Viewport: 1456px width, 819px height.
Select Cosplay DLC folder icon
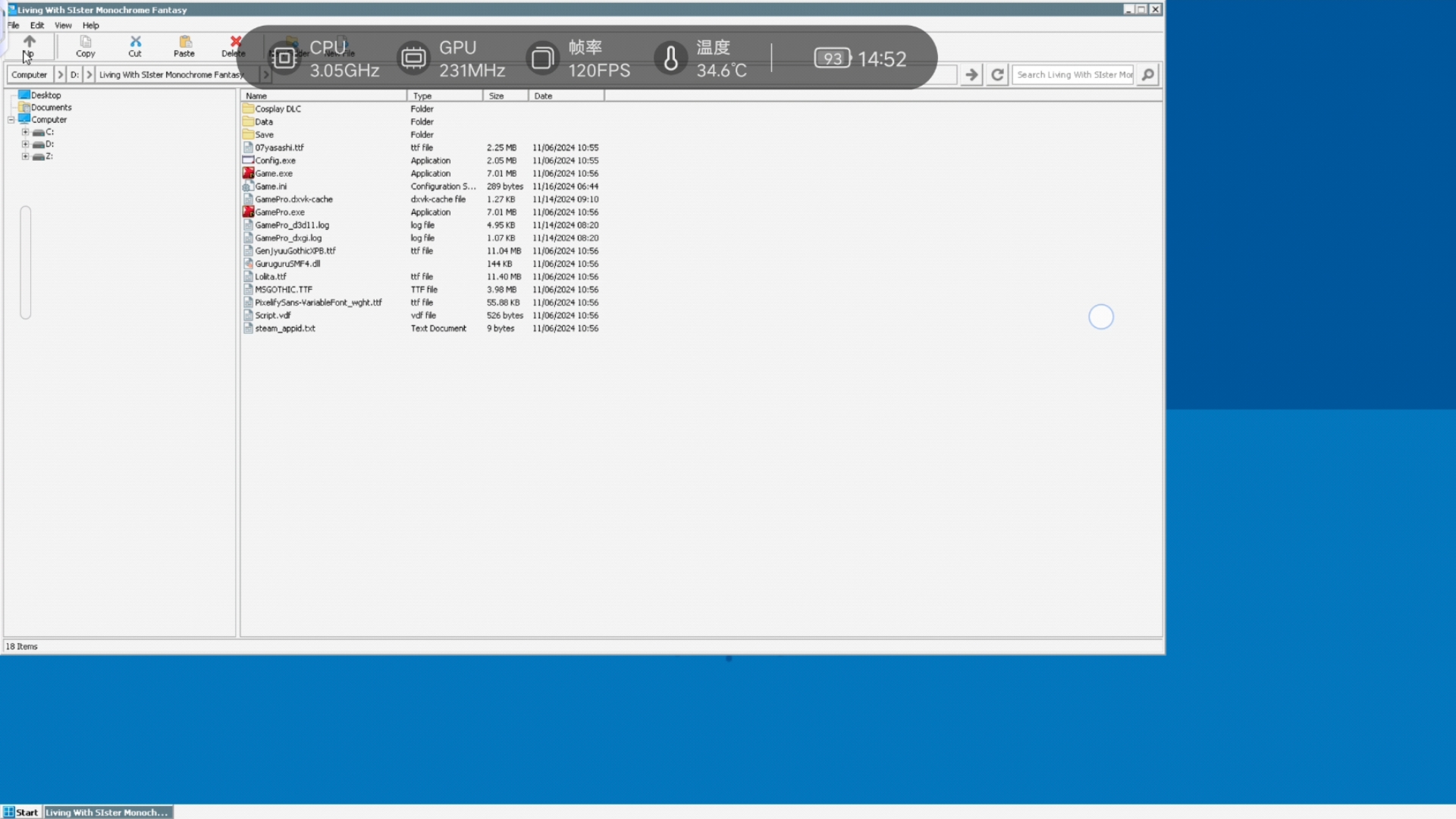[248, 108]
